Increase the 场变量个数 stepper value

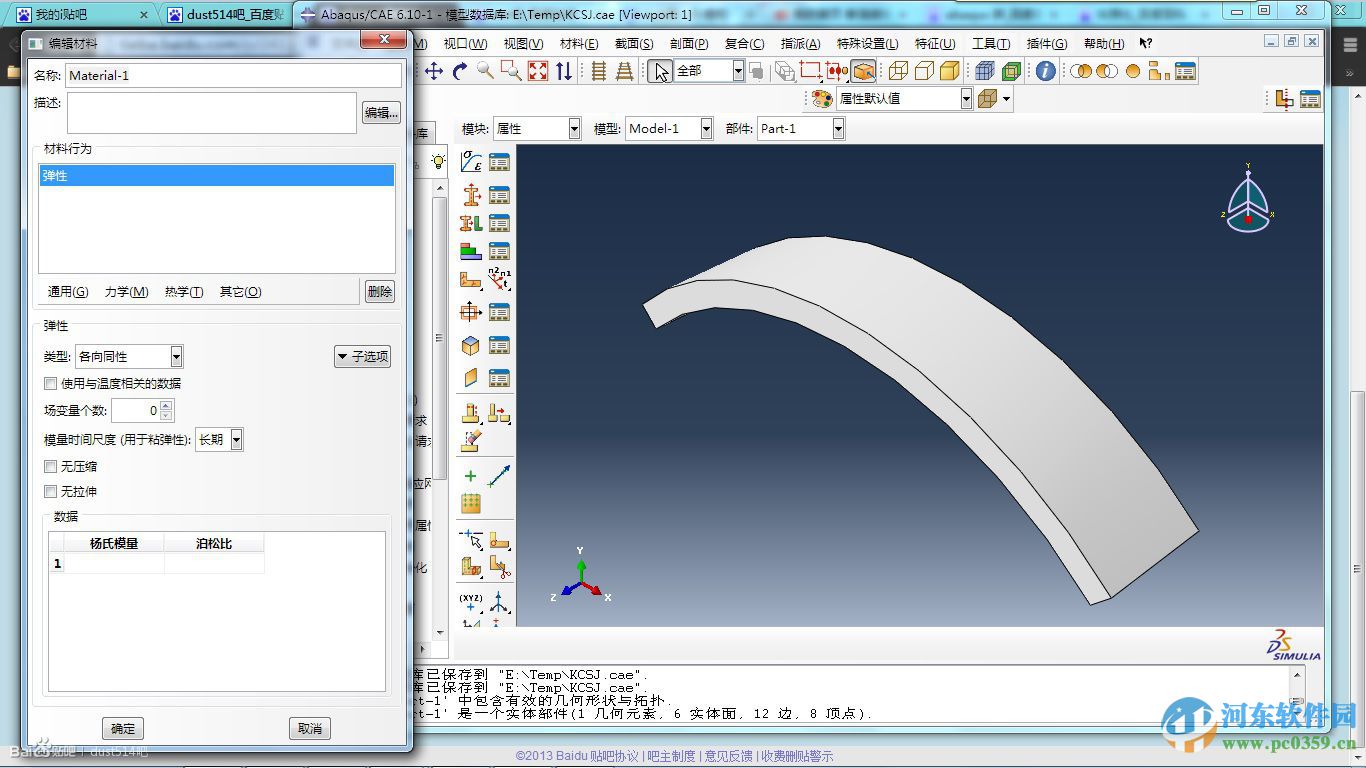tap(167, 405)
